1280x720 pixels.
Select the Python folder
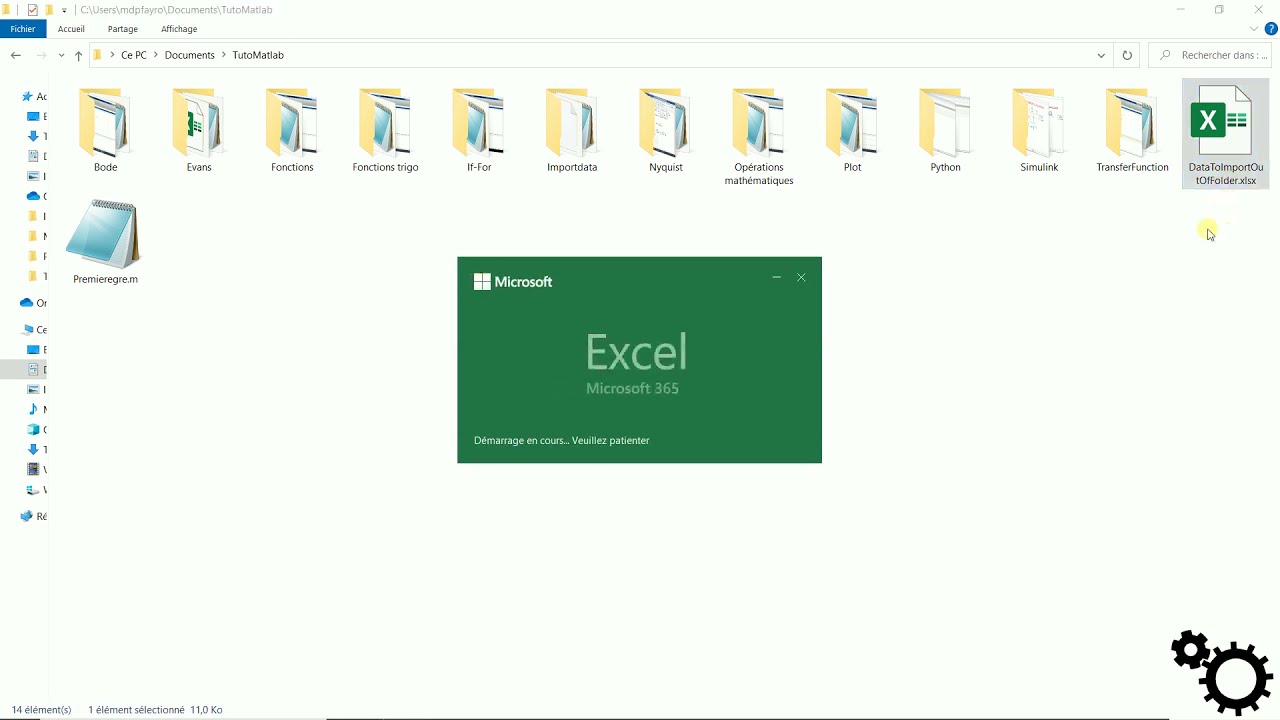click(945, 131)
